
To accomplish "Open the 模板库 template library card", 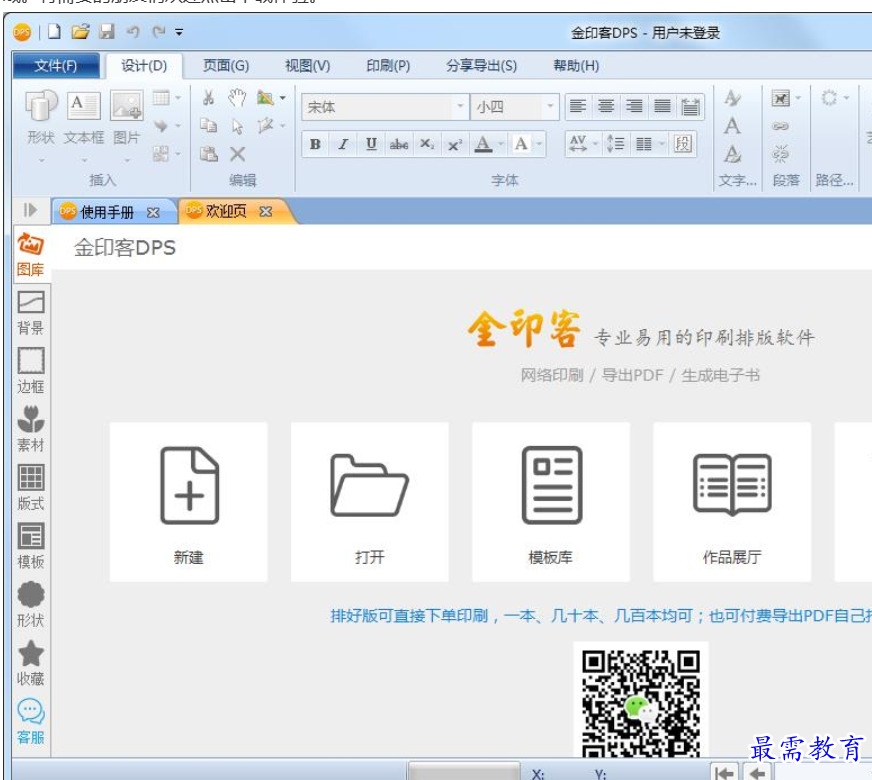I will (551, 502).
